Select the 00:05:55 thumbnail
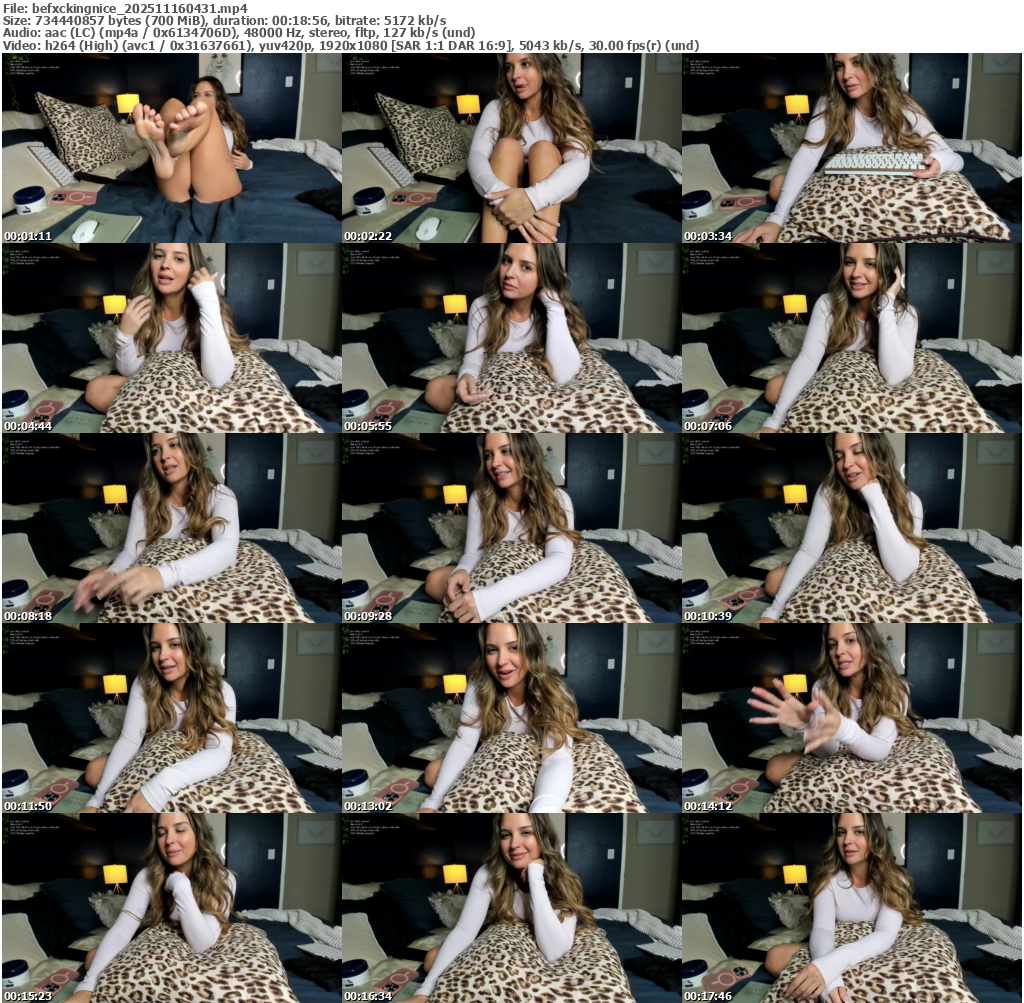Viewport: 1024px width, 1003px height. [511, 338]
